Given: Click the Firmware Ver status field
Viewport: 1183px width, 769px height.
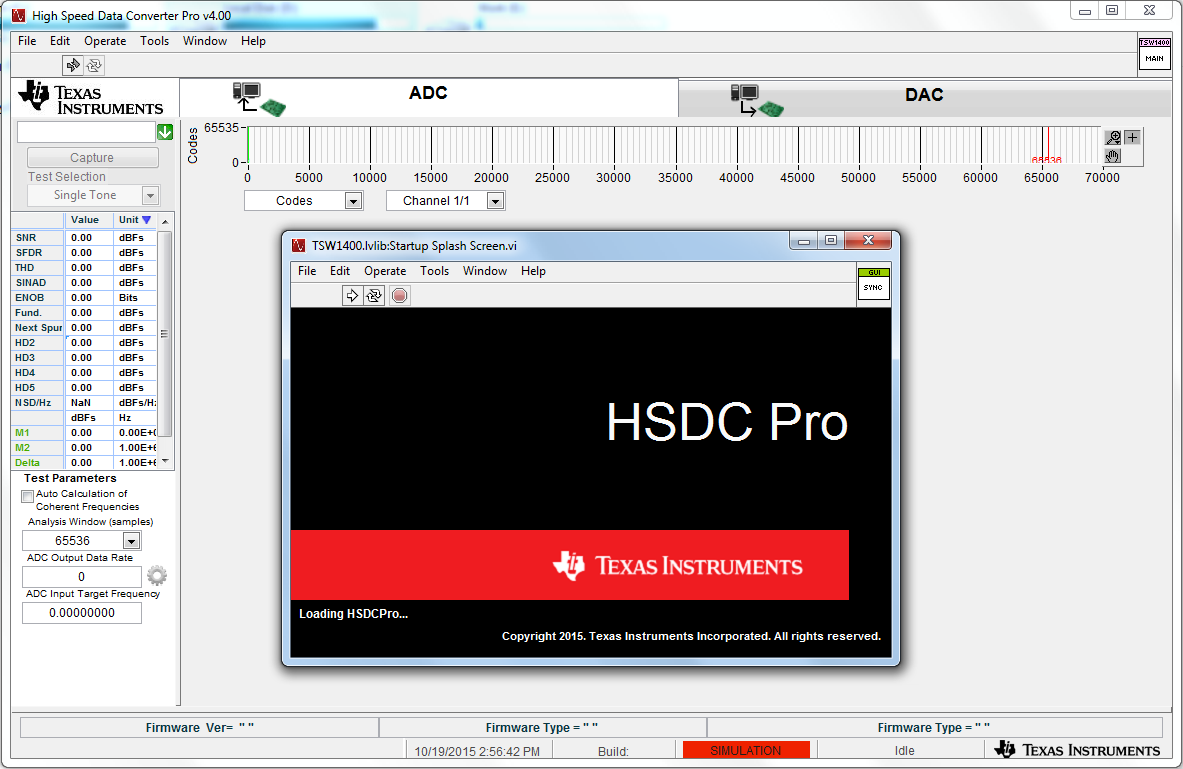Looking at the screenshot, I should tap(199, 727).
